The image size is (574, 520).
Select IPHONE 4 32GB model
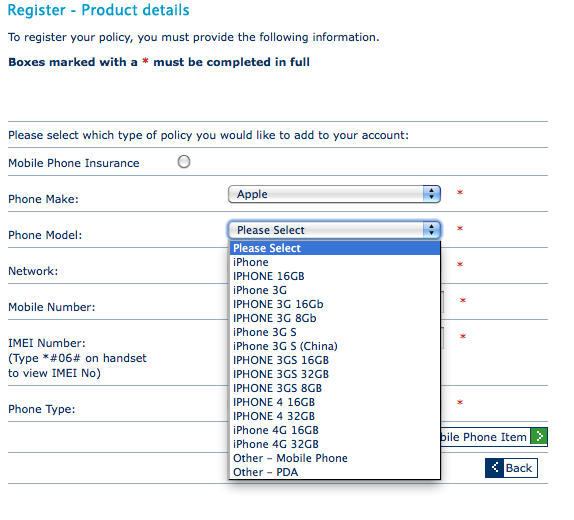point(335,416)
